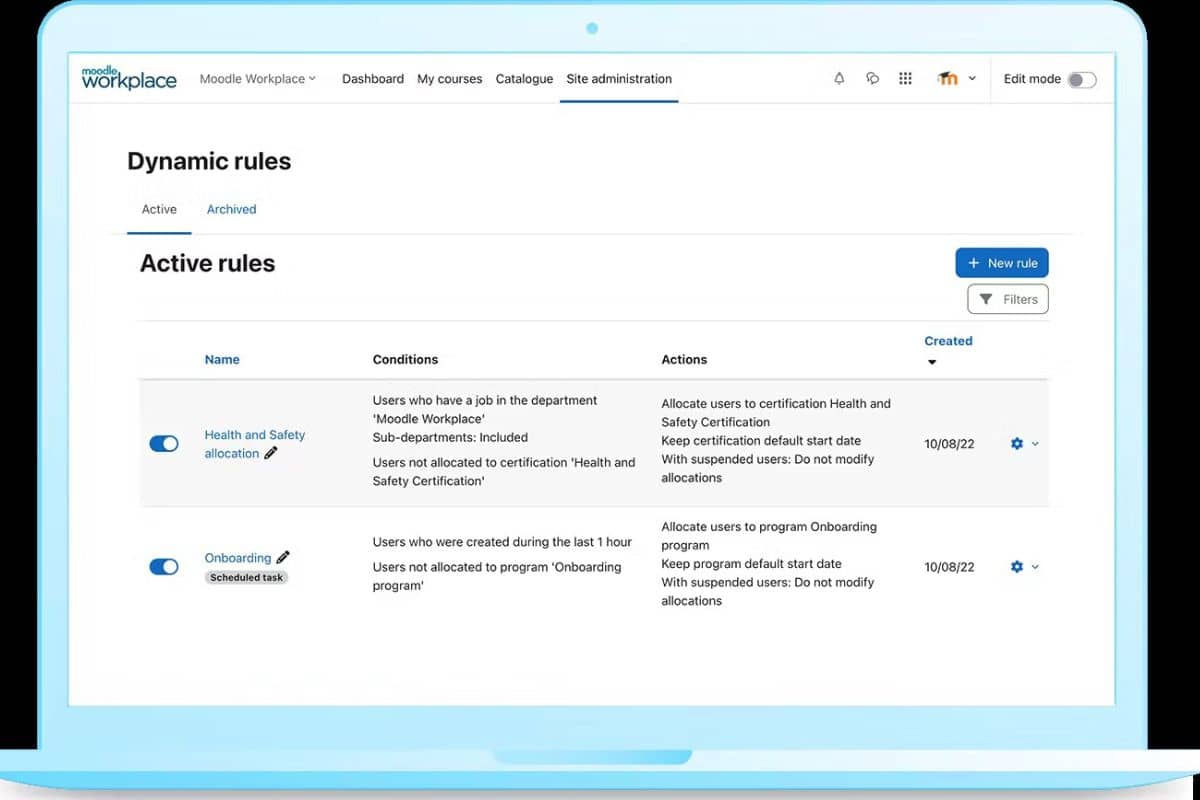Open the app launcher grid icon
This screenshot has width=1200, height=800.
(x=906, y=78)
